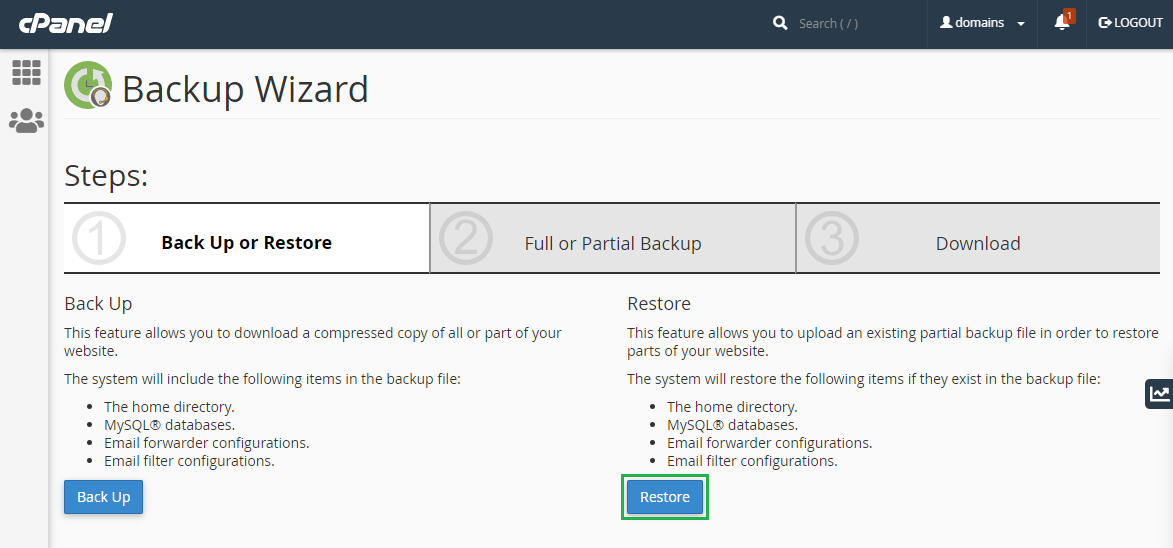The image size is (1173, 548).
Task: Expand the domains user dropdown arrow
Action: [1021, 24]
